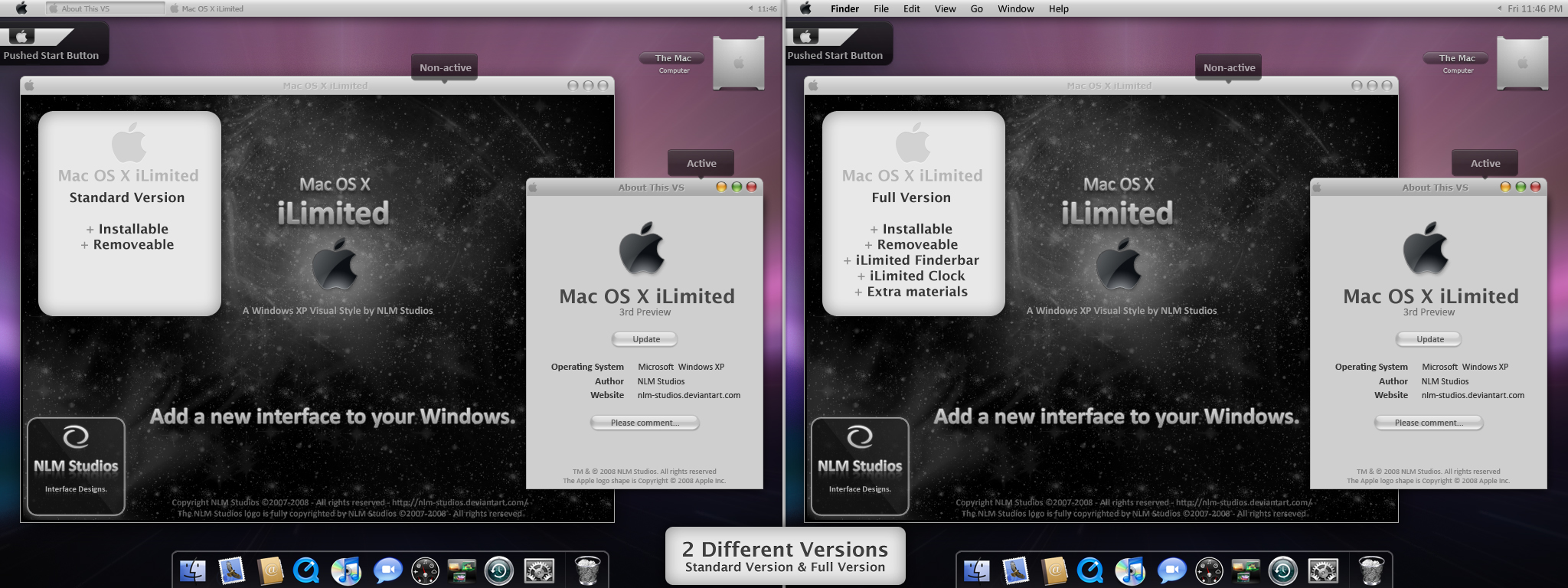Open Address Book in the Full Version dock
The width and height of the screenshot is (1568, 588).
point(1053,570)
